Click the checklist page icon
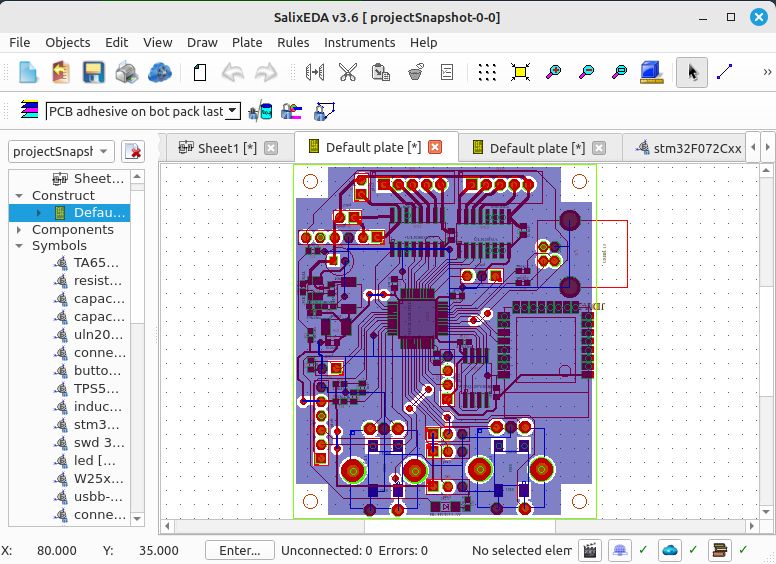Image resolution: width=776 pixels, height=564 pixels. (447, 72)
